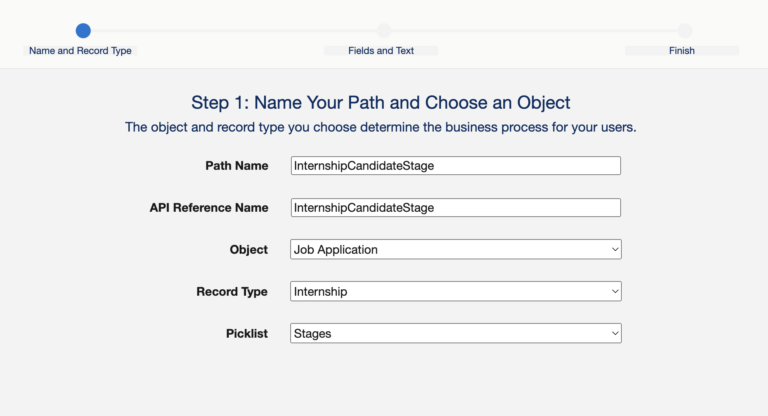This screenshot has height=416, width=768.
Task: Click the Picklist field label
Action: click(x=247, y=333)
